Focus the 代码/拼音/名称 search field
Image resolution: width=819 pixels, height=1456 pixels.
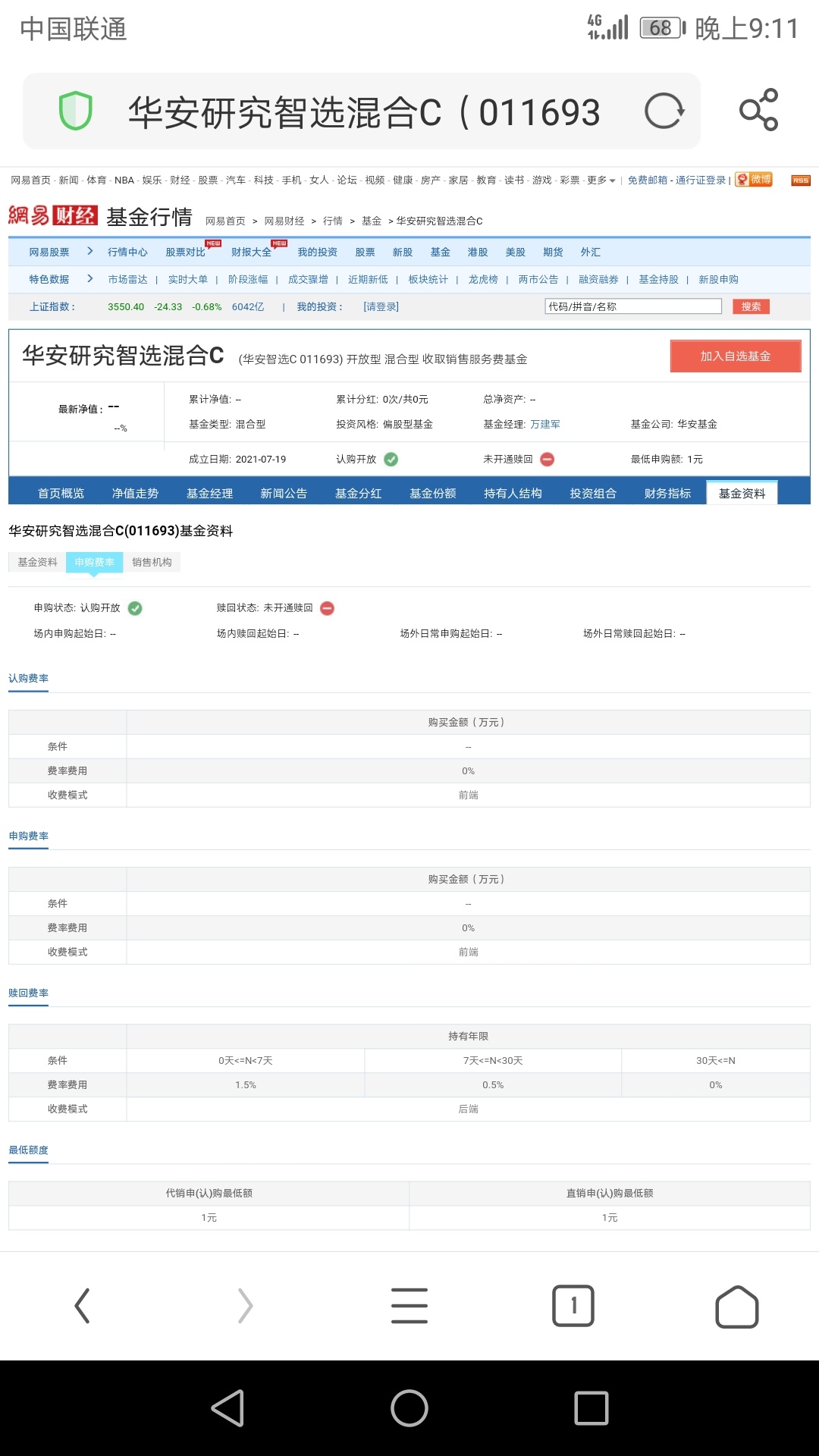(x=633, y=306)
